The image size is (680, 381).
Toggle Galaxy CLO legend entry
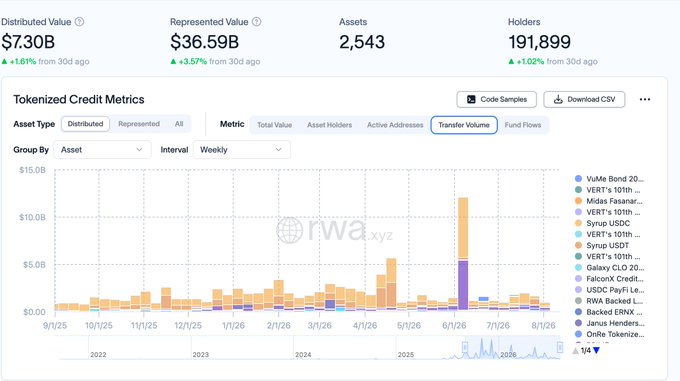(x=609, y=267)
